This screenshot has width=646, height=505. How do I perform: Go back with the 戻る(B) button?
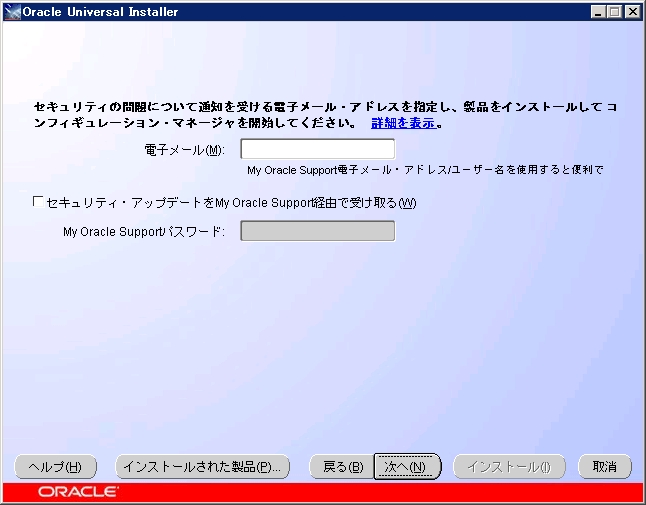click(x=337, y=466)
